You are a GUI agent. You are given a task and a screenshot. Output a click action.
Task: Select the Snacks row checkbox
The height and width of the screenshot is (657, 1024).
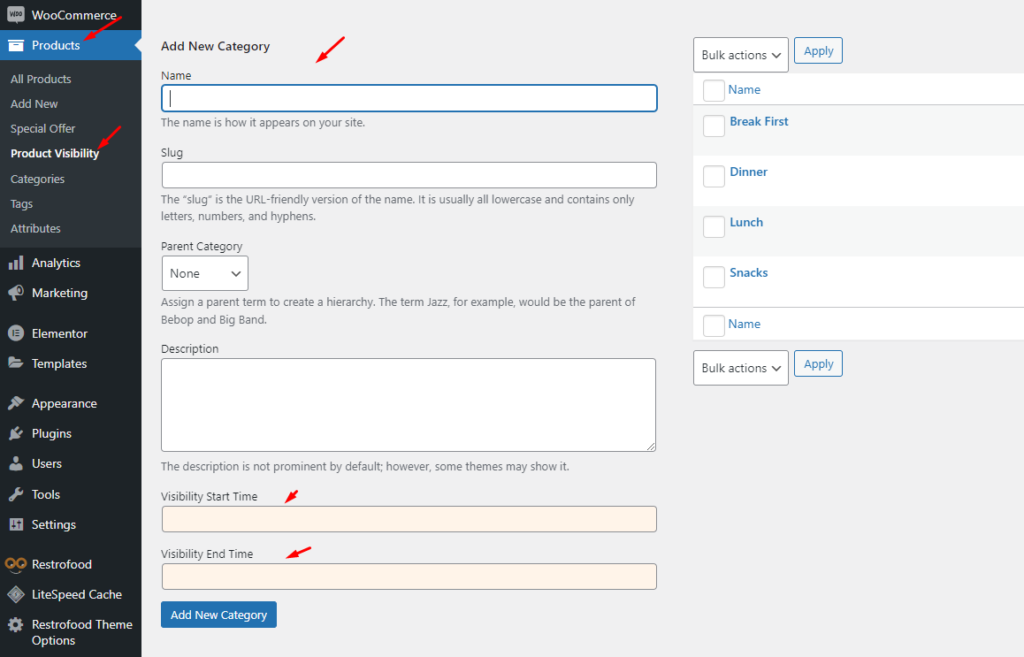713,277
